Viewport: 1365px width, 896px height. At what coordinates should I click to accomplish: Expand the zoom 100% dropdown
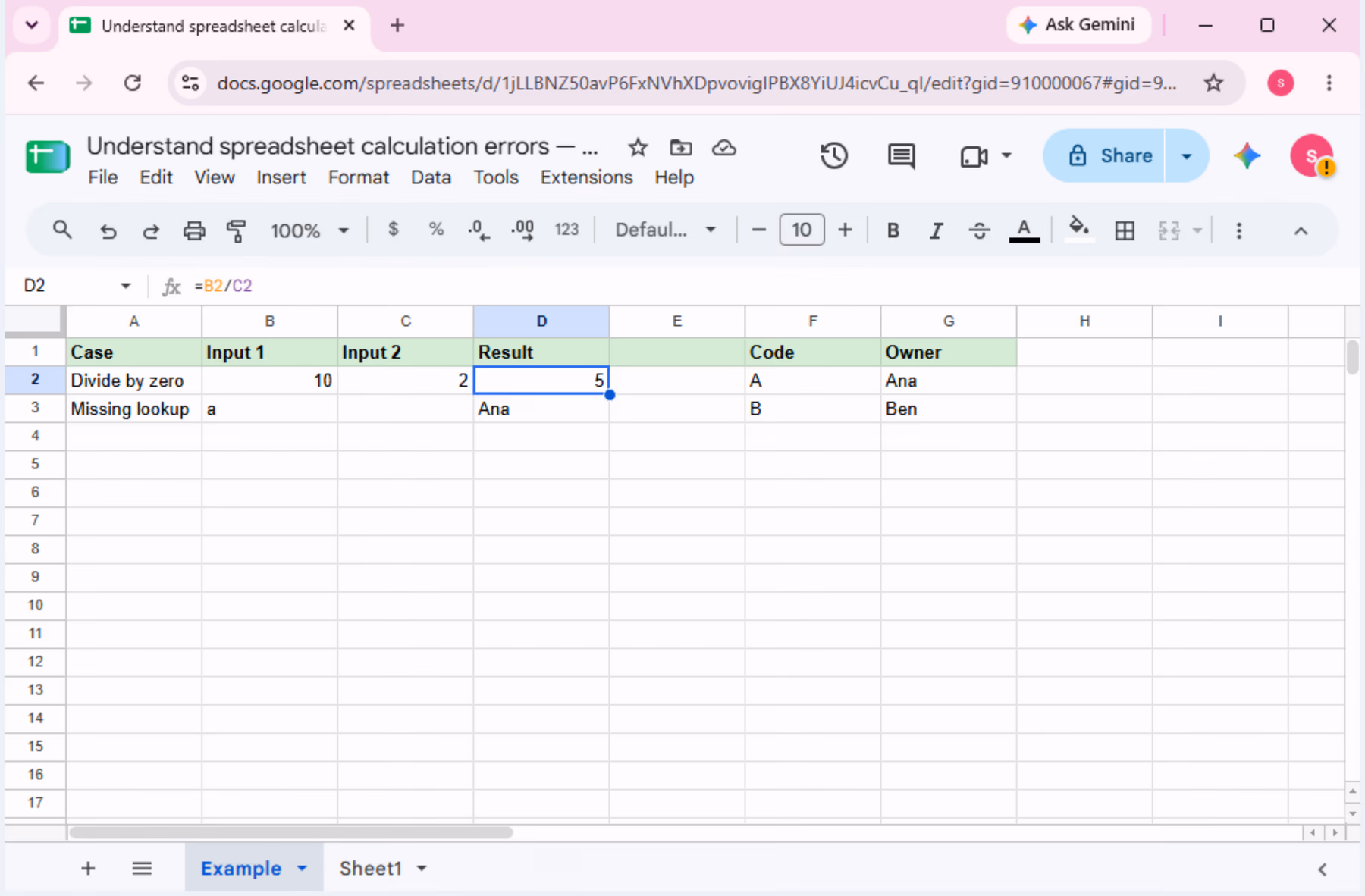[x=343, y=230]
